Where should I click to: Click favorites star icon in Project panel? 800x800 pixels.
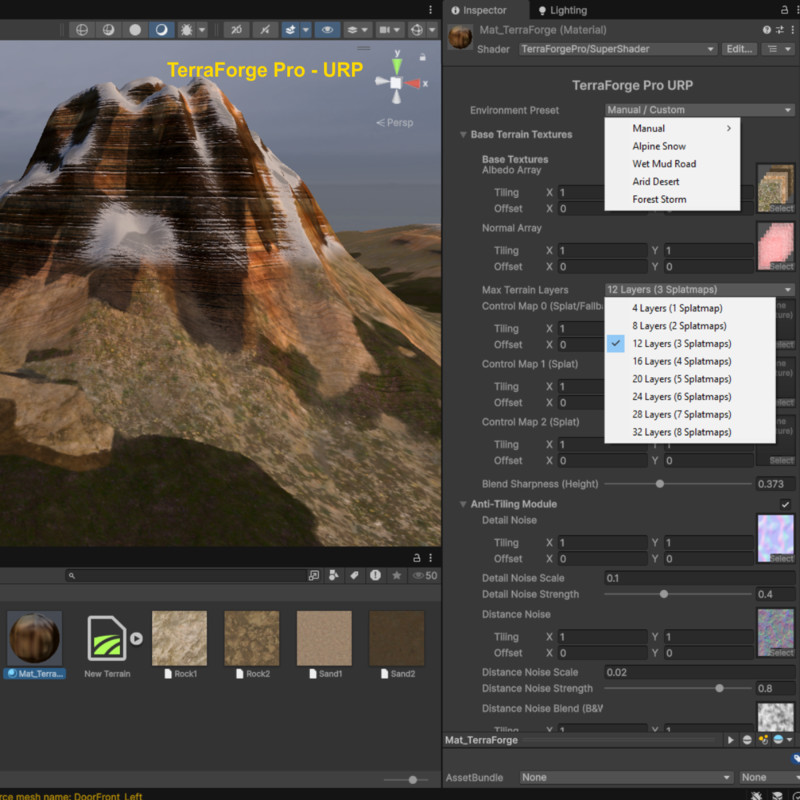(x=396, y=576)
